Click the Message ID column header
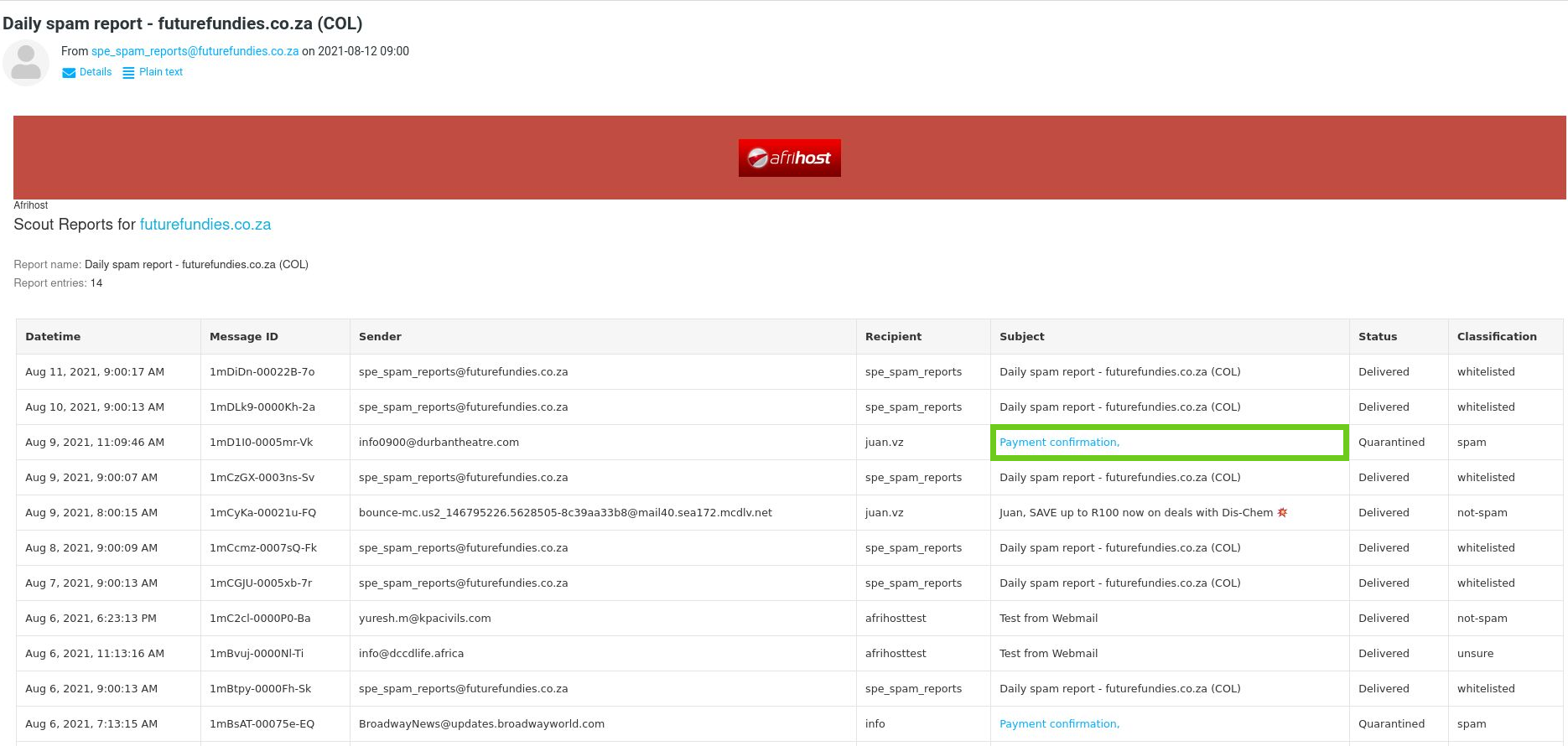This screenshot has width=1568, height=746. (x=243, y=337)
